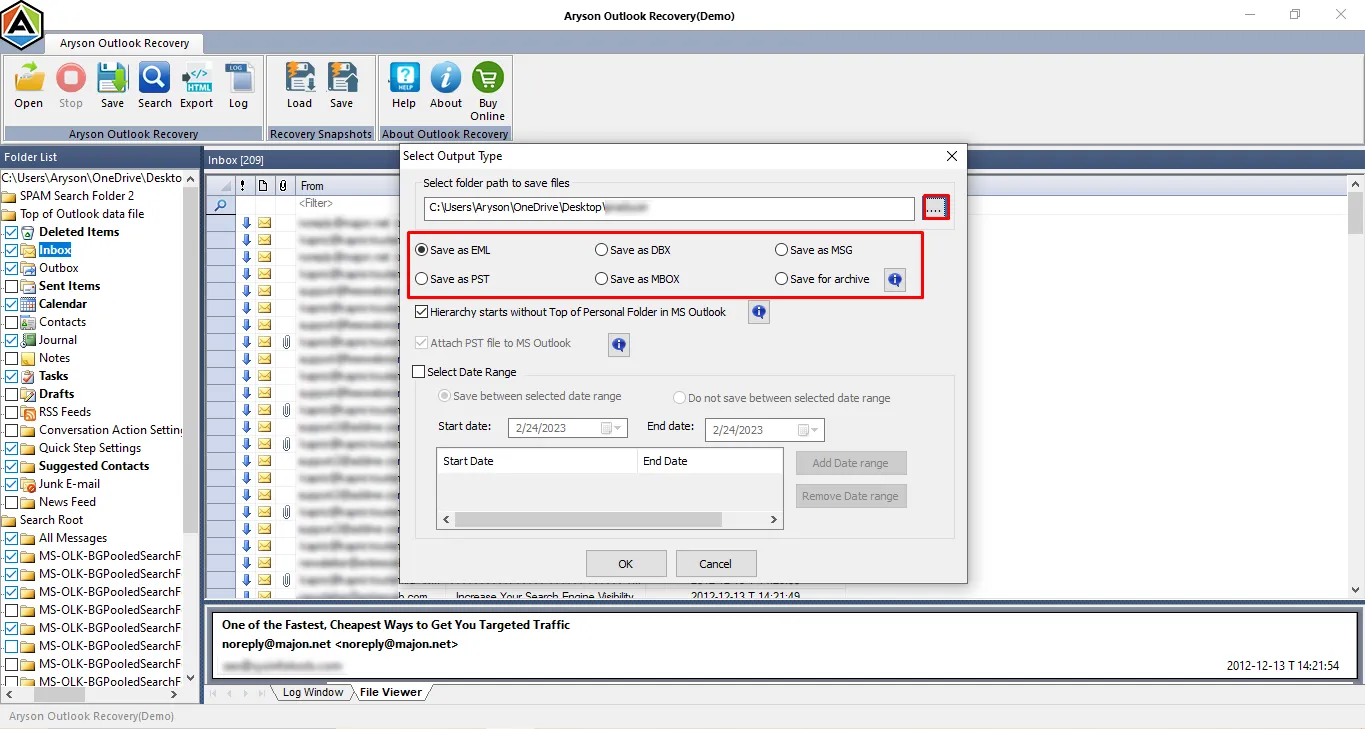This screenshot has width=1365, height=729.
Task: Close the Select Output Type dialog
Action: coord(952,156)
